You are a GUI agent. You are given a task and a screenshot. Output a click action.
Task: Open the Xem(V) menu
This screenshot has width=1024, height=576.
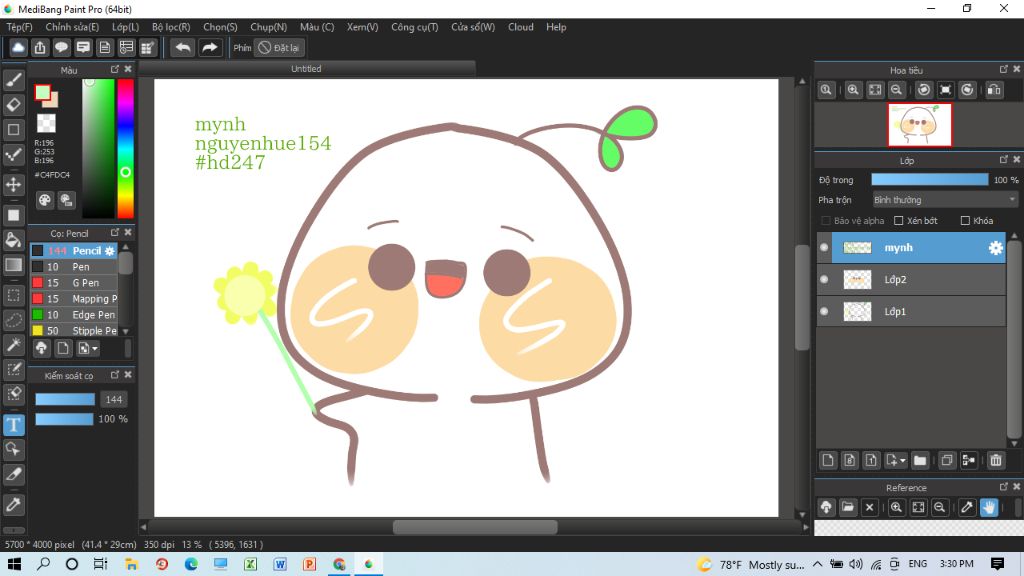(x=362, y=27)
